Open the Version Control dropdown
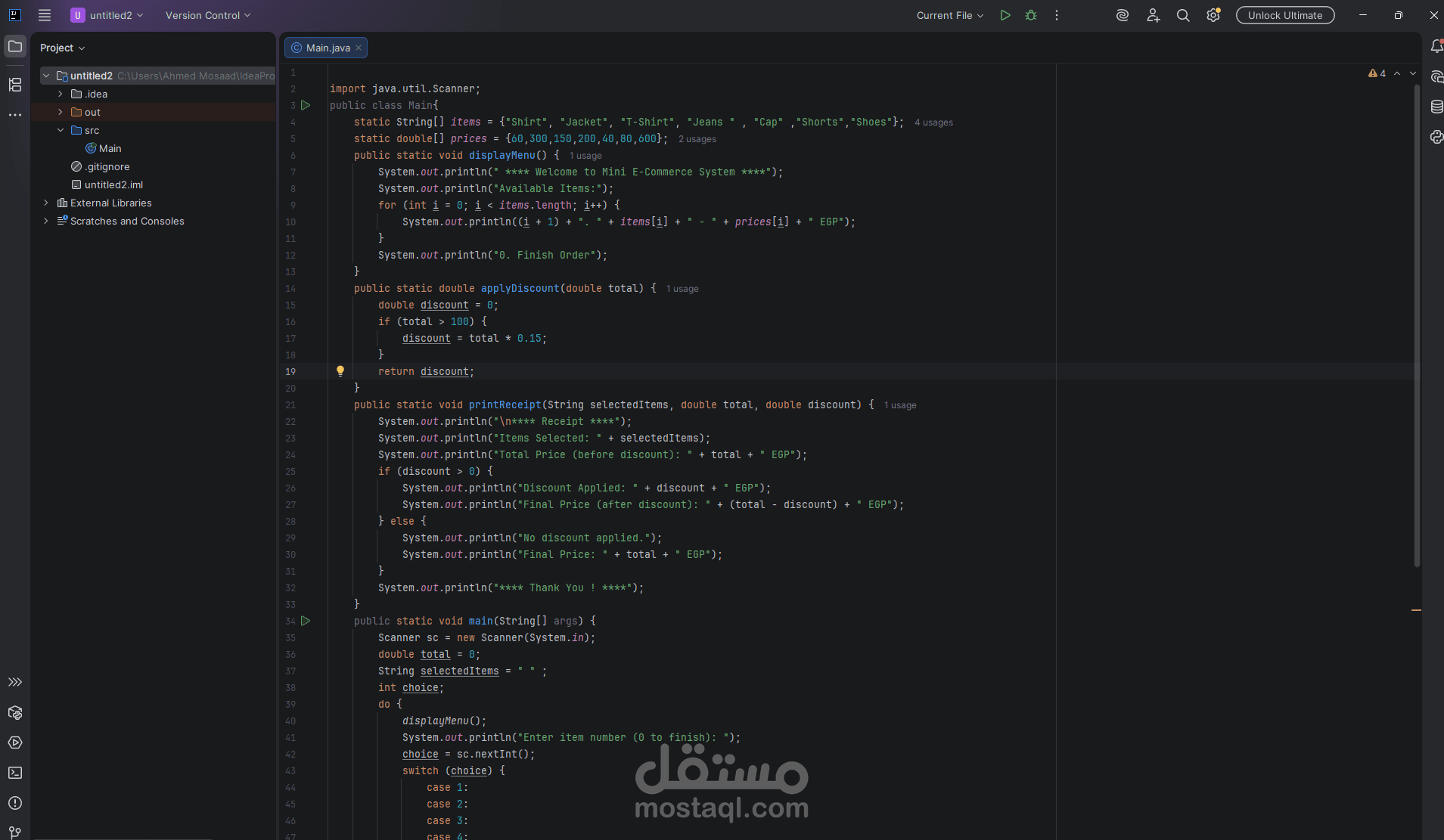This screenshot has height=840, width=1444. pos(208,15)
